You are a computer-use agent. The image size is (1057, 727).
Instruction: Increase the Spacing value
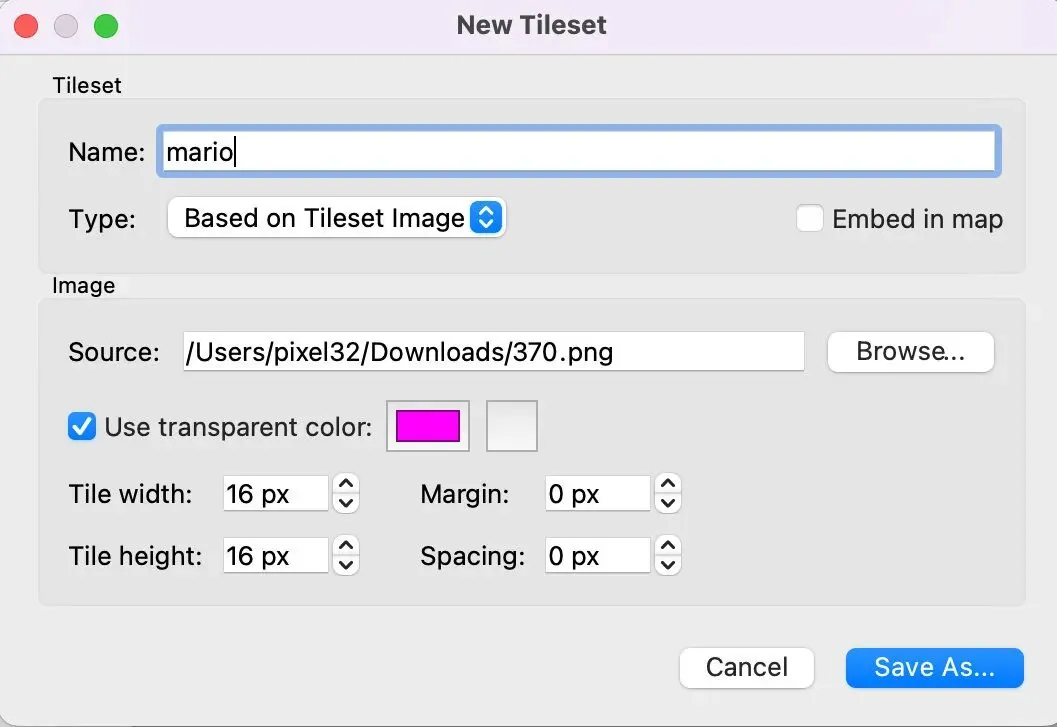[668, 546]
